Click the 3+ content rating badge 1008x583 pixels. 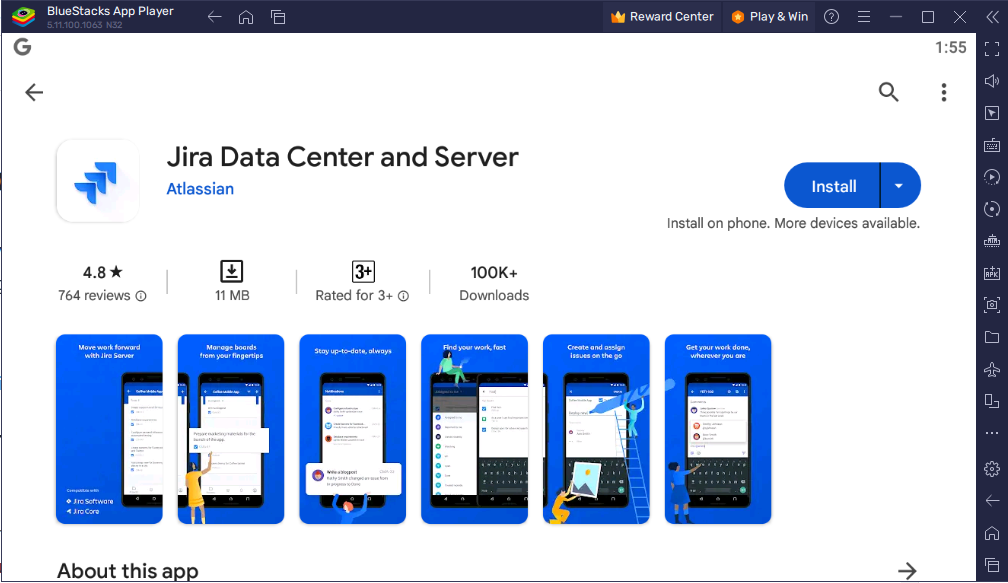click(363, 271)
